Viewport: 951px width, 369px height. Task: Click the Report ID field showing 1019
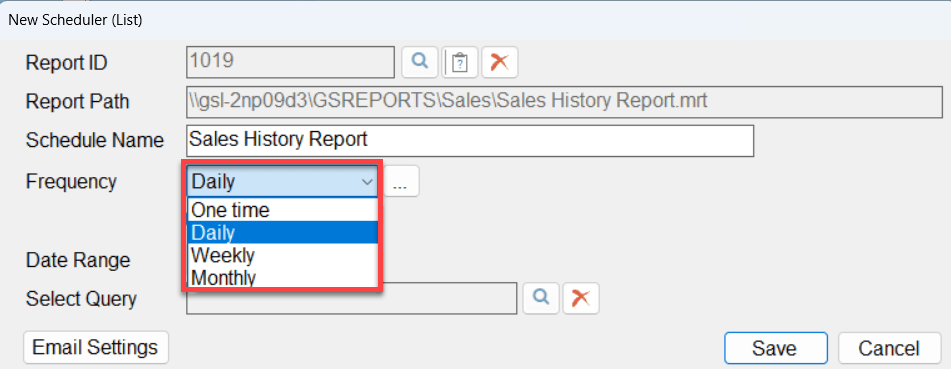click(x=291, y=62)
